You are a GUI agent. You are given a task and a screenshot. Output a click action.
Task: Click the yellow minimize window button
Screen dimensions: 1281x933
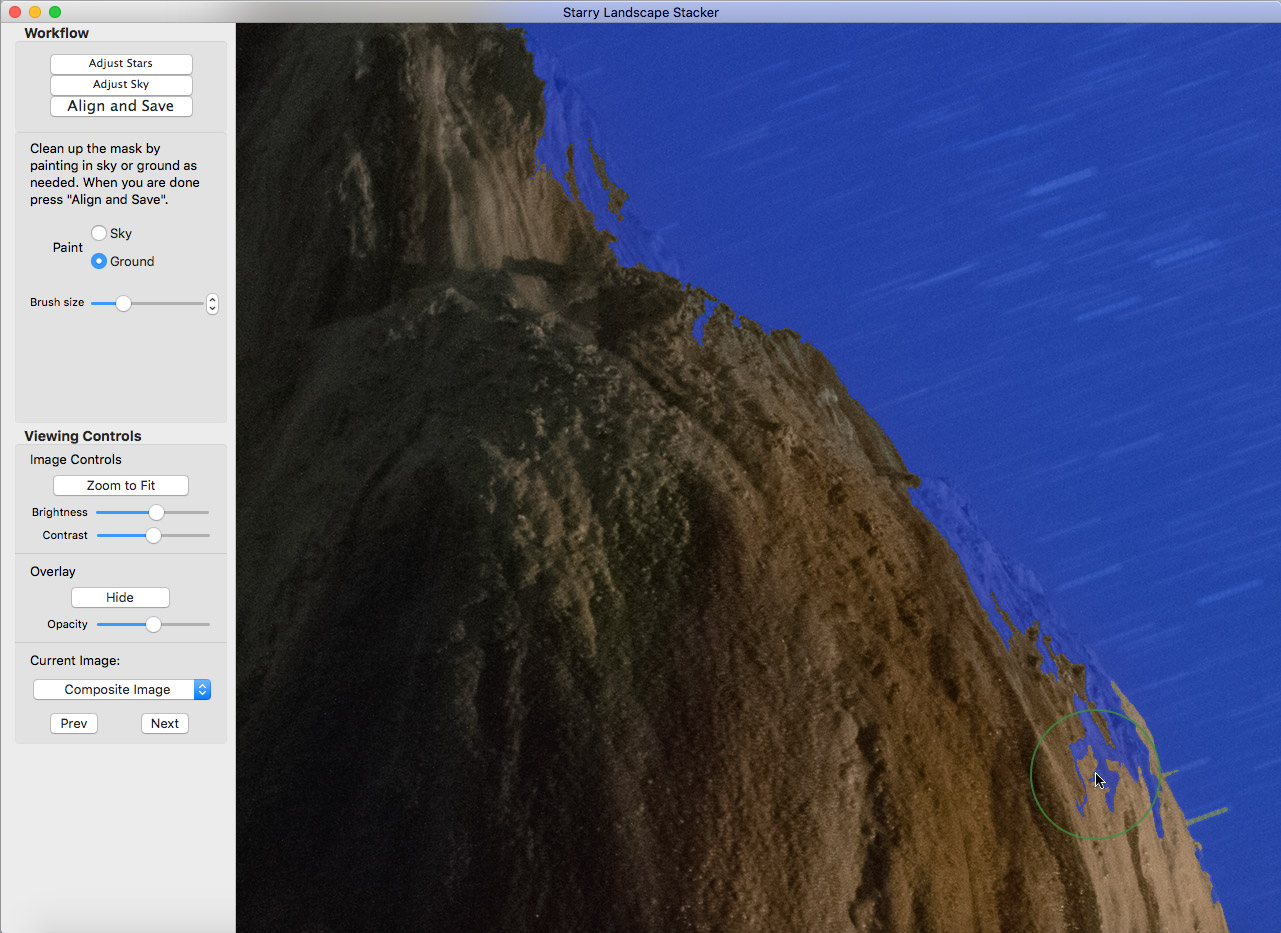pyautogui.click(x=35, y=12)
